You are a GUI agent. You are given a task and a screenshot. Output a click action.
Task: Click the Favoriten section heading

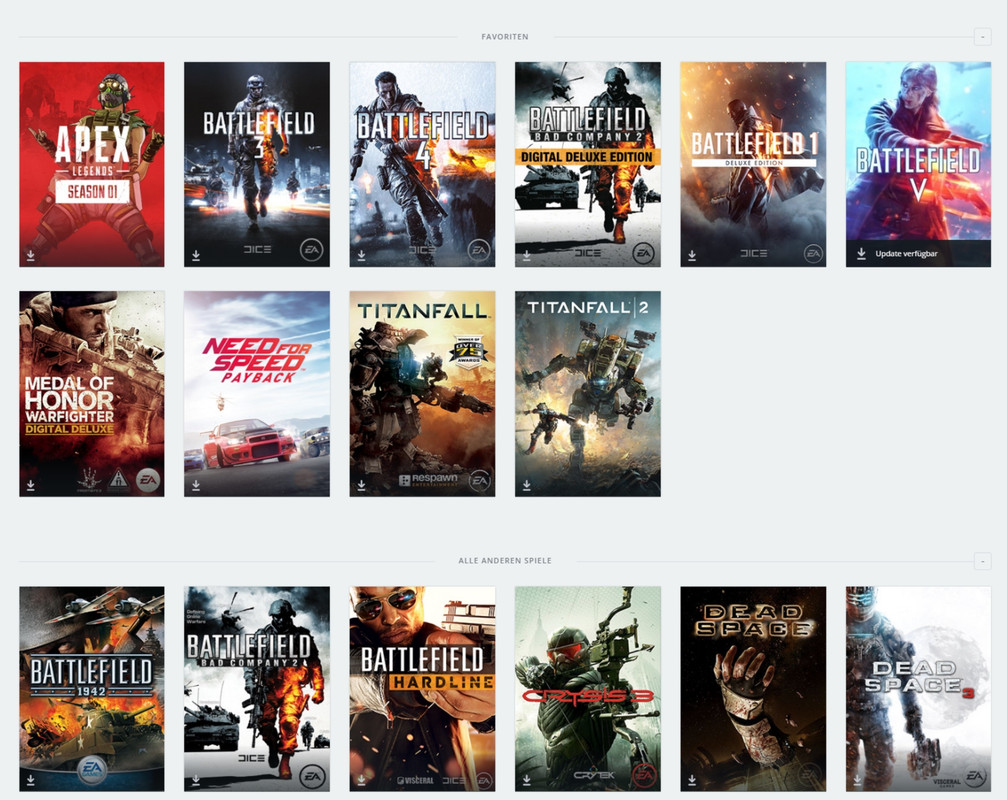click(x=505, y=37)
